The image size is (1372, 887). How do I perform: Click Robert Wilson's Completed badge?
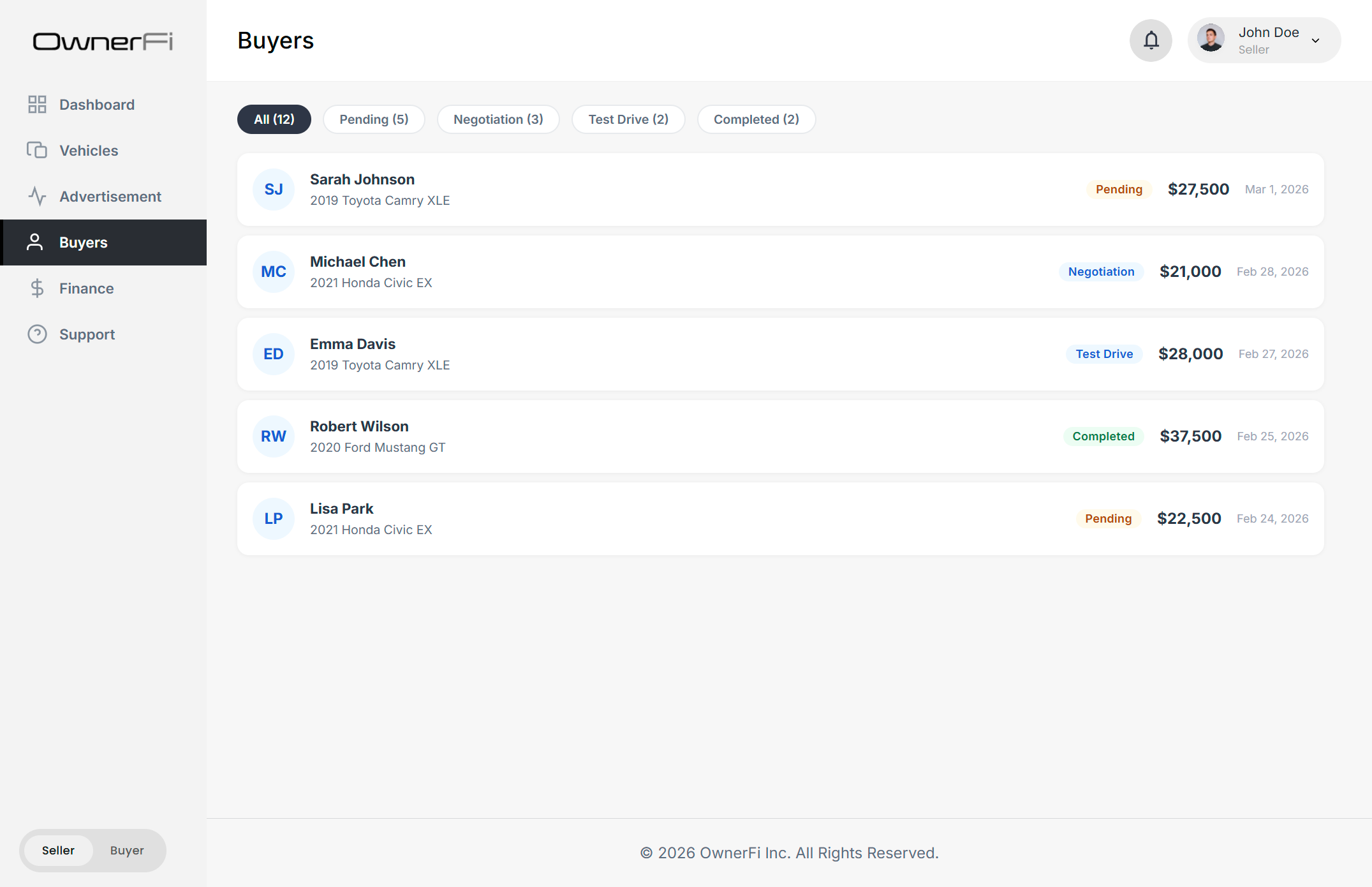tap(1103, 436)
